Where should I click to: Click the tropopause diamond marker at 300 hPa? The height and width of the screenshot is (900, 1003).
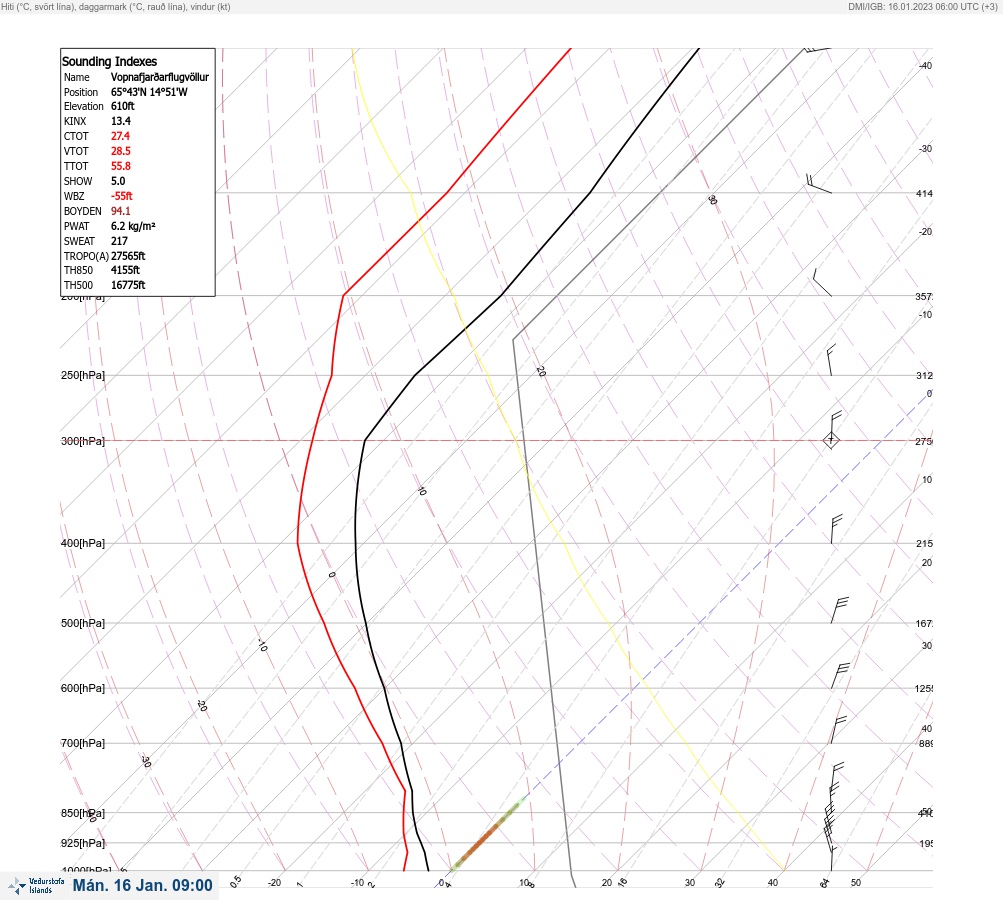(831, 440)
